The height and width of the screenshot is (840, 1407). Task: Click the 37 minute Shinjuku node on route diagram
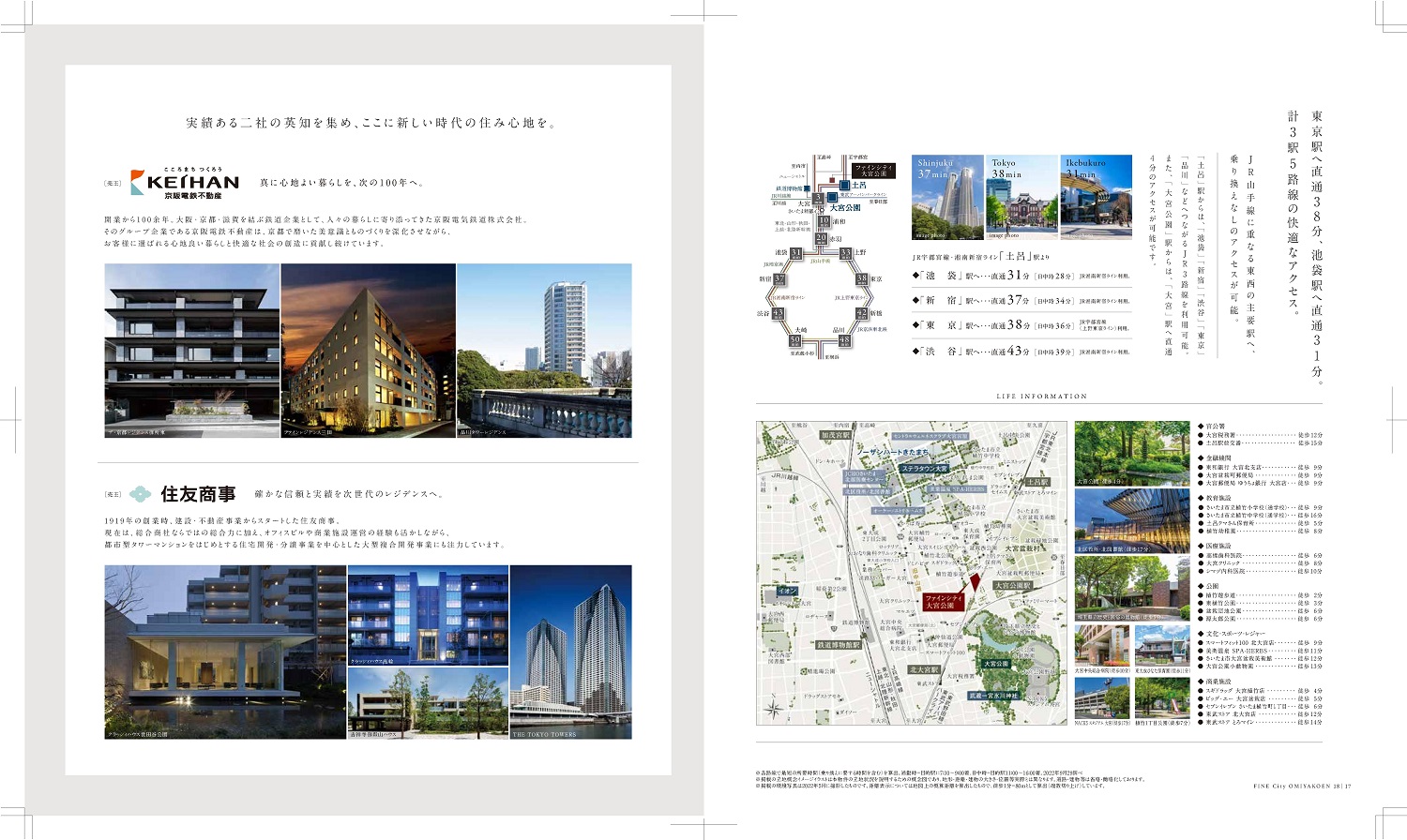point(779,279)
